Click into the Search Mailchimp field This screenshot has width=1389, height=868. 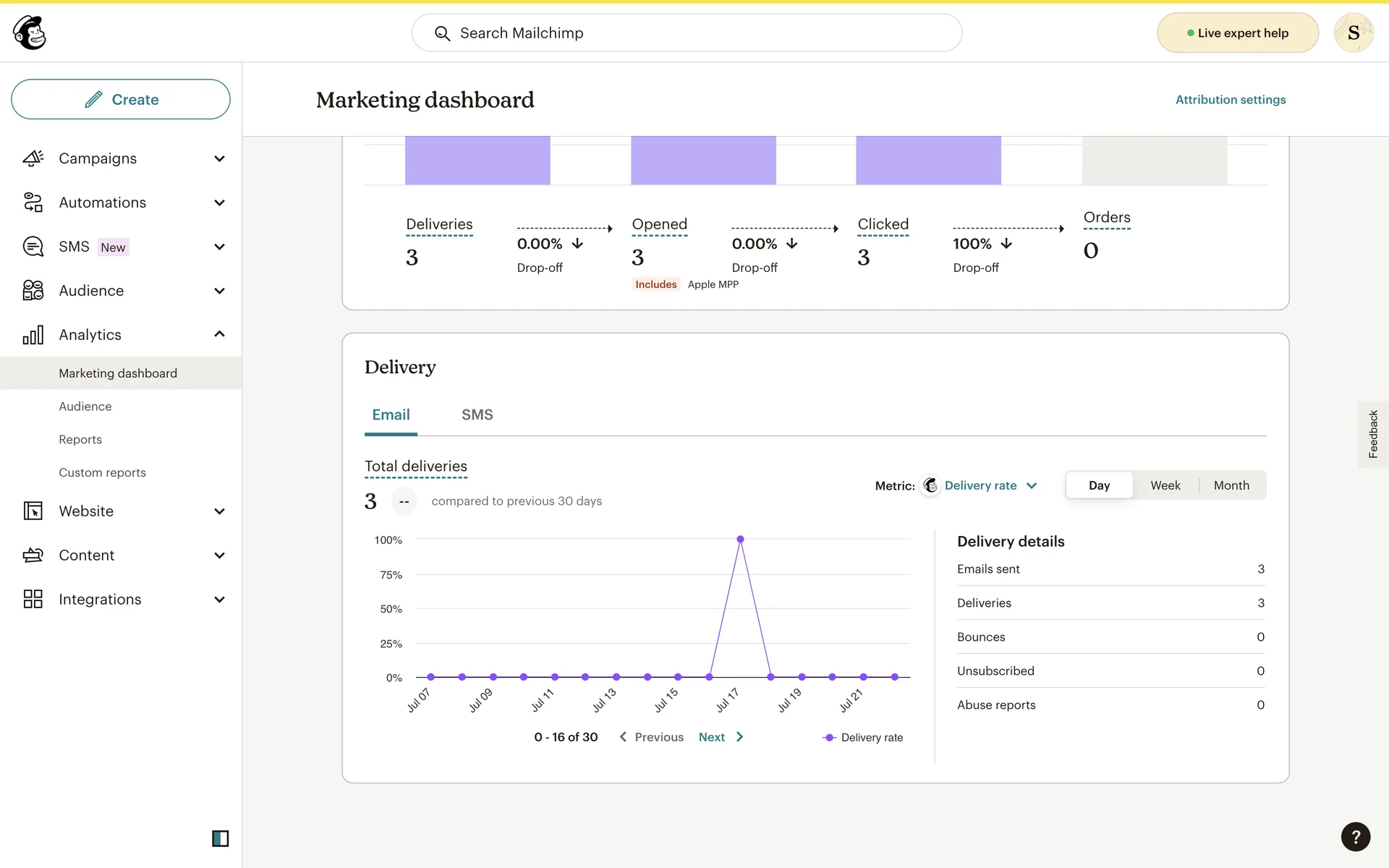(x=686, y=33)
